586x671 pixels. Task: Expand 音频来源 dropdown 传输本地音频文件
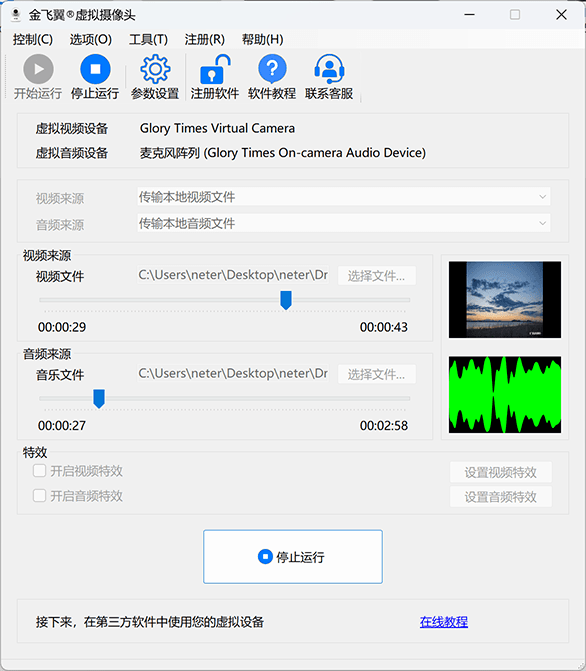(x=344, y=223)
